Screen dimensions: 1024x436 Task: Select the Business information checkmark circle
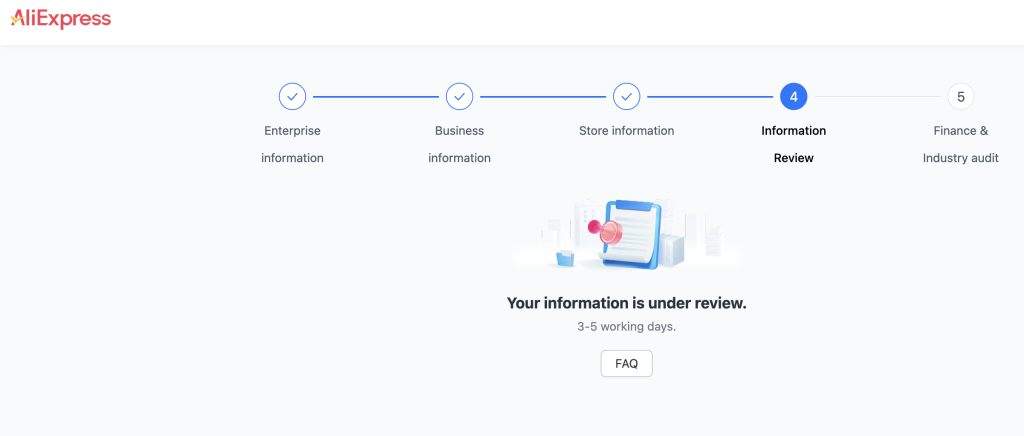(460, 97)
